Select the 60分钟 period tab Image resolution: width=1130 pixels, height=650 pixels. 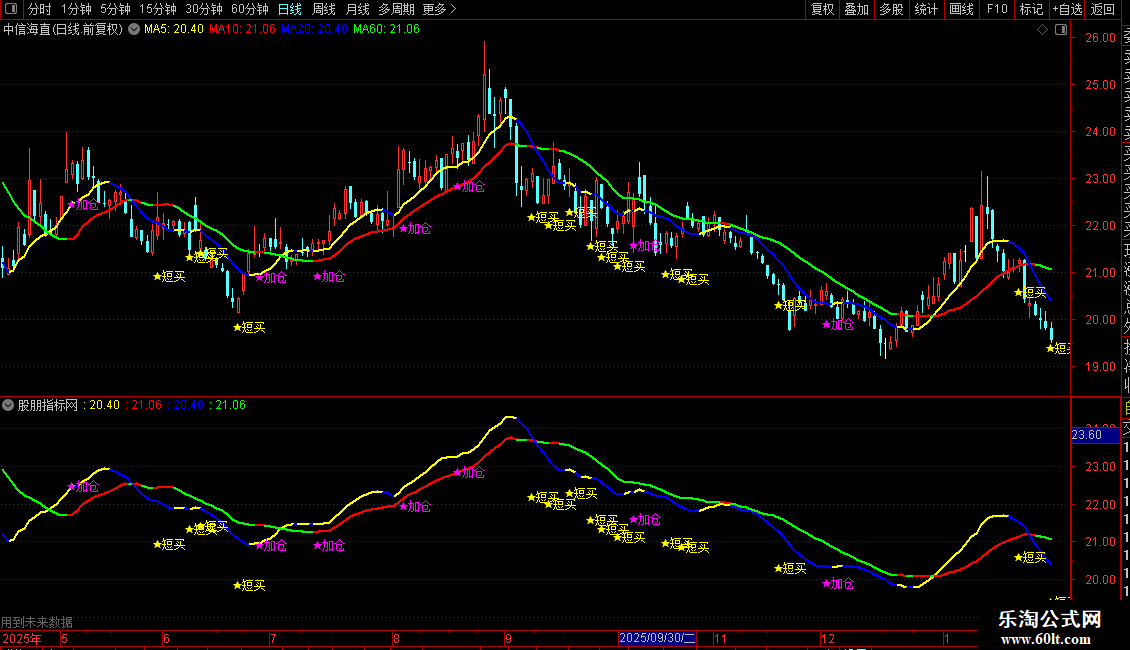(250, 9)
